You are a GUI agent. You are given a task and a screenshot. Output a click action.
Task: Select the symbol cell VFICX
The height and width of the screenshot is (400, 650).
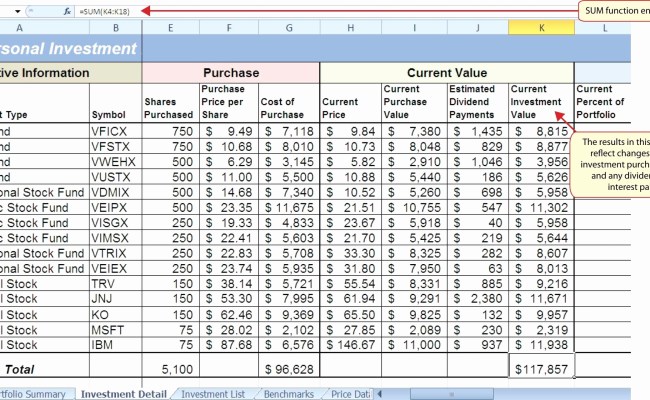tap(116, 131)
